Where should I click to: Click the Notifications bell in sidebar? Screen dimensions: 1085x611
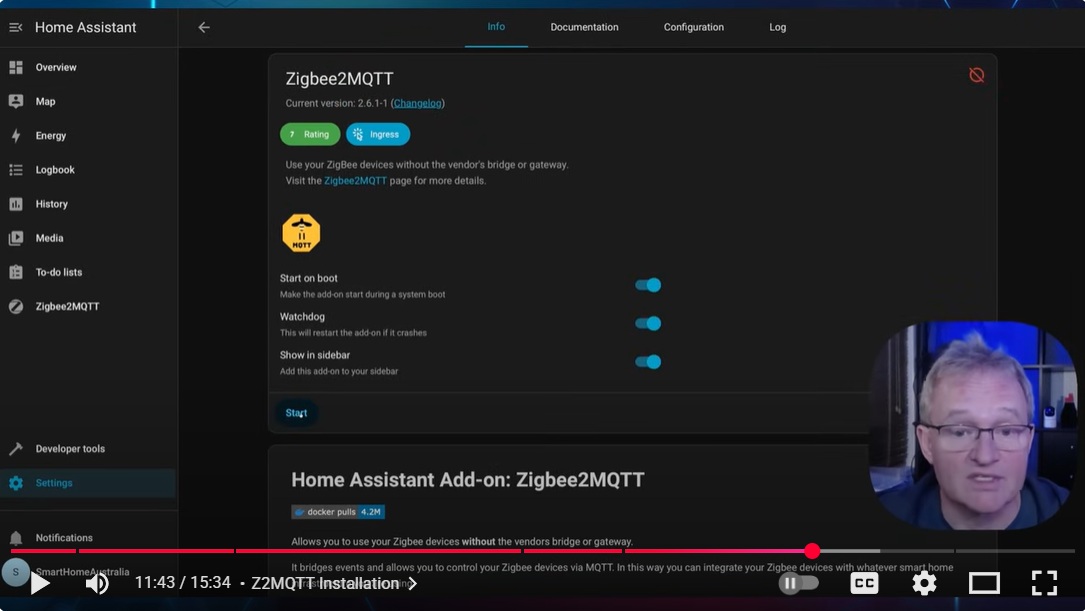(16, 538)
